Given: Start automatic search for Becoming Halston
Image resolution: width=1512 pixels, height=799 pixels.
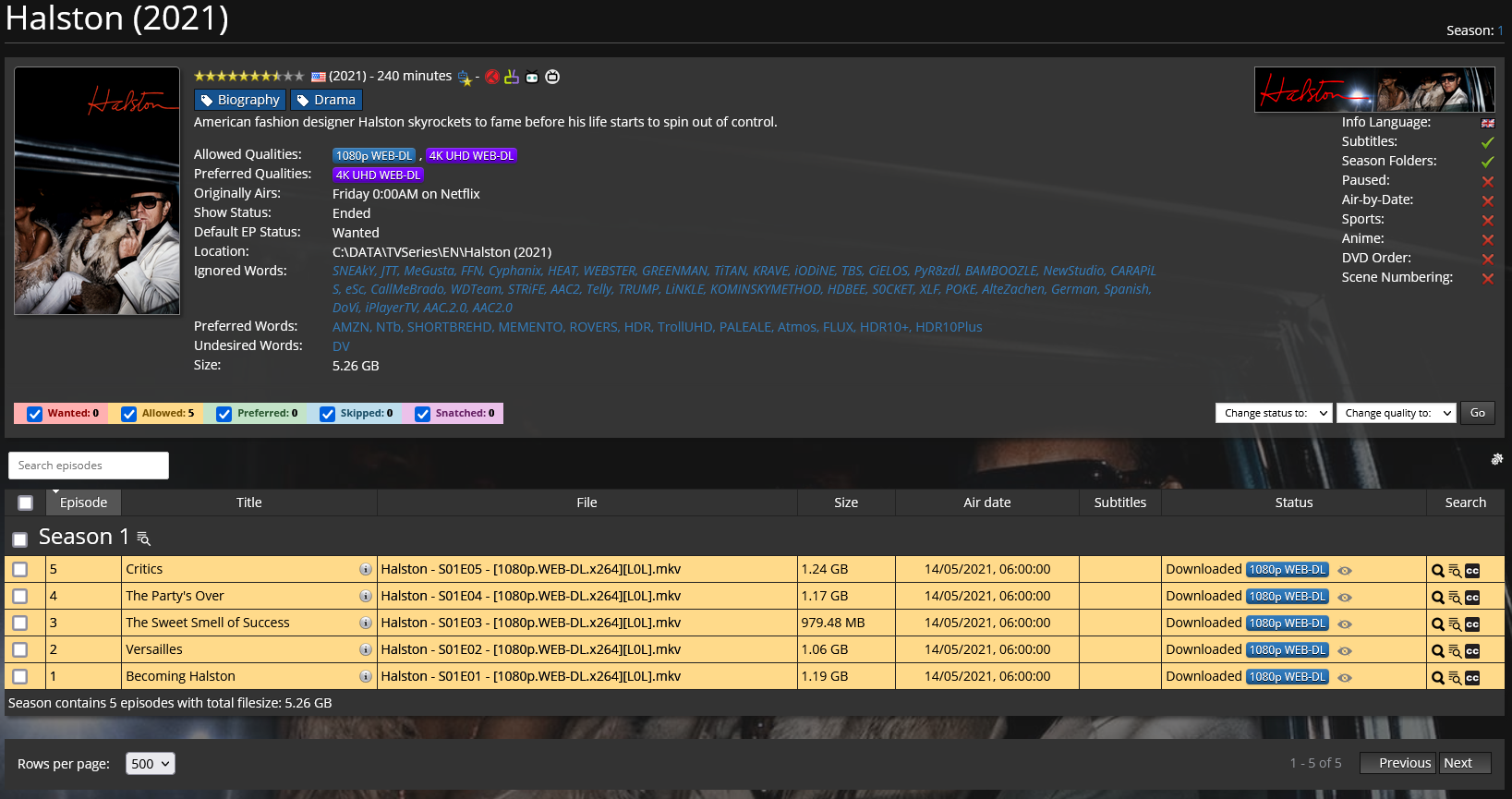Looking at the screenshot, I should click(x=1438, y=678).
